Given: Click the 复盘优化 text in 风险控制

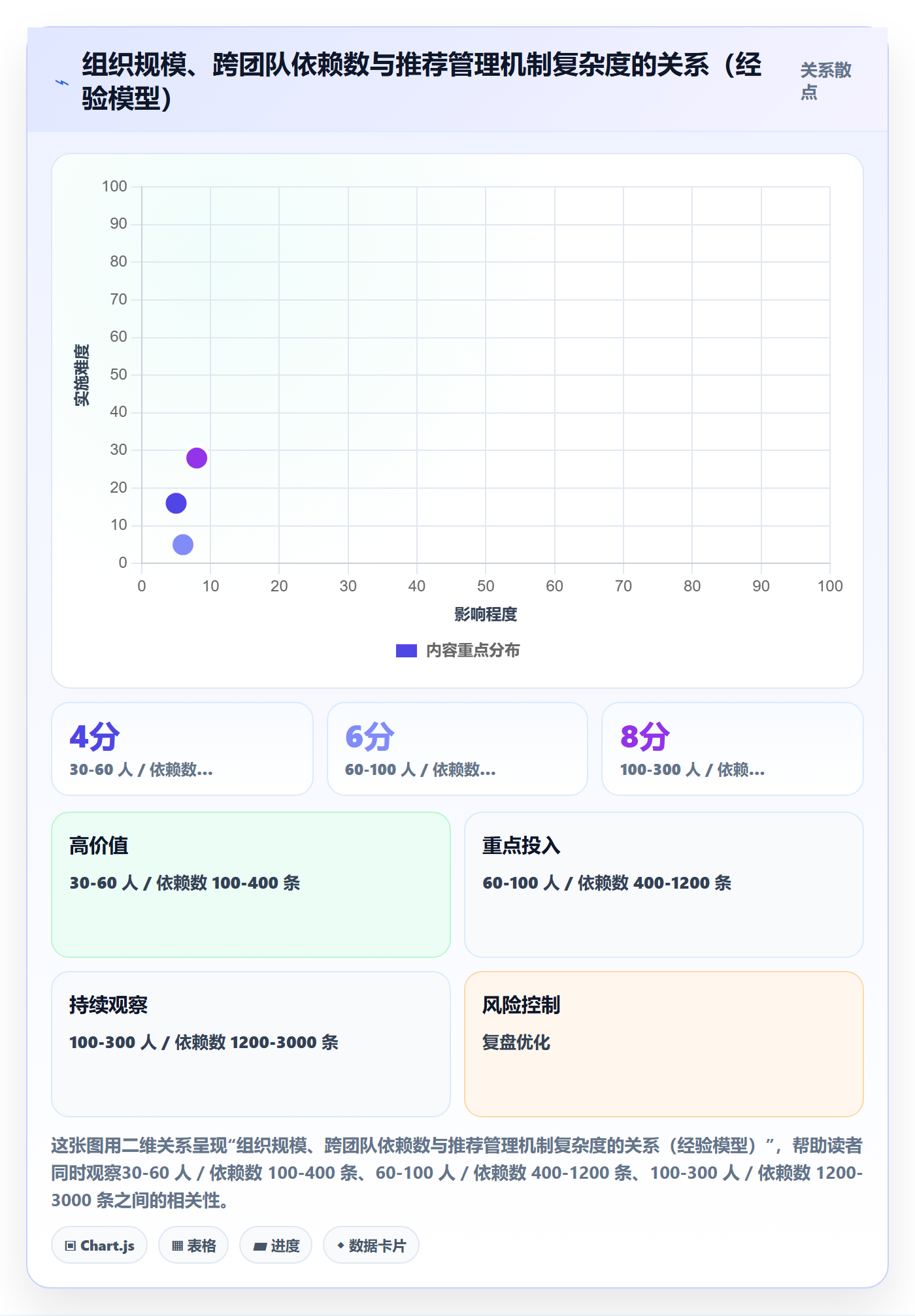Looking at the screenshot, I should (516, 1042).
